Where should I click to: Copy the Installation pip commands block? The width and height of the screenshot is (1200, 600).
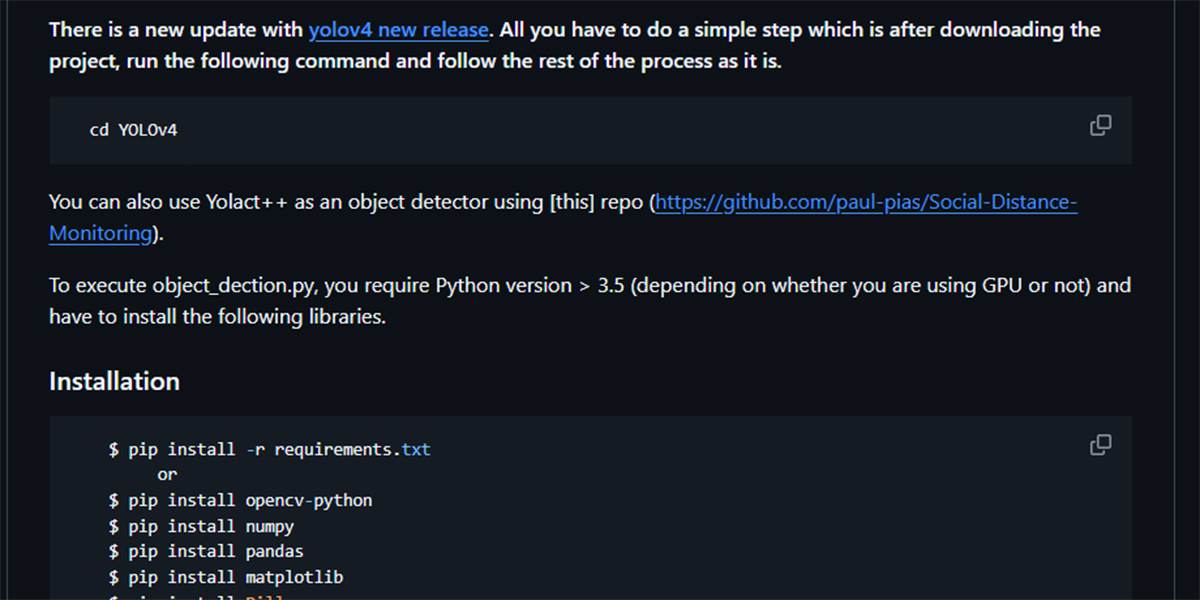pyautogui.click(x=1100, y=445)
